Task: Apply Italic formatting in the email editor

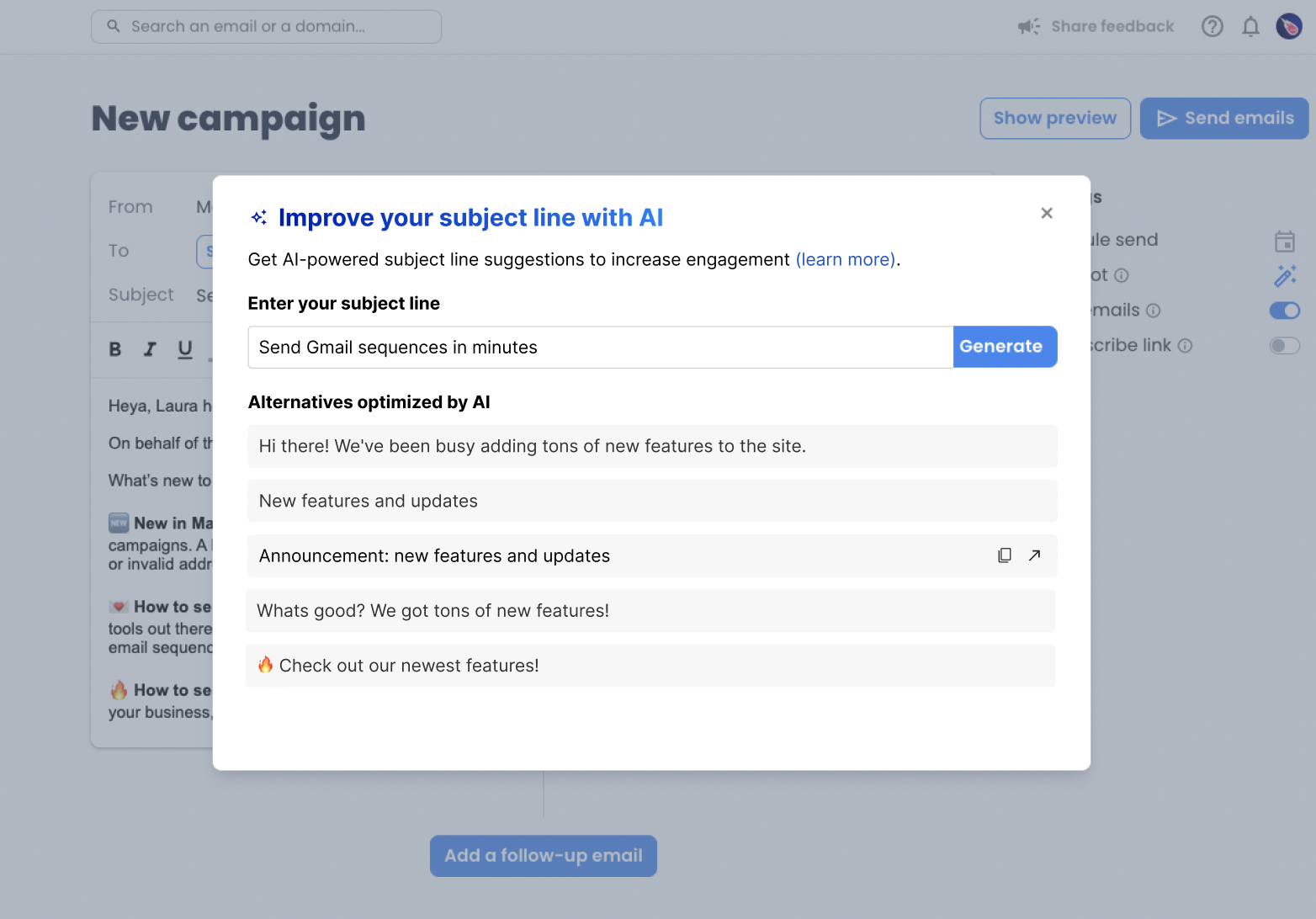Action: point(150,348)
